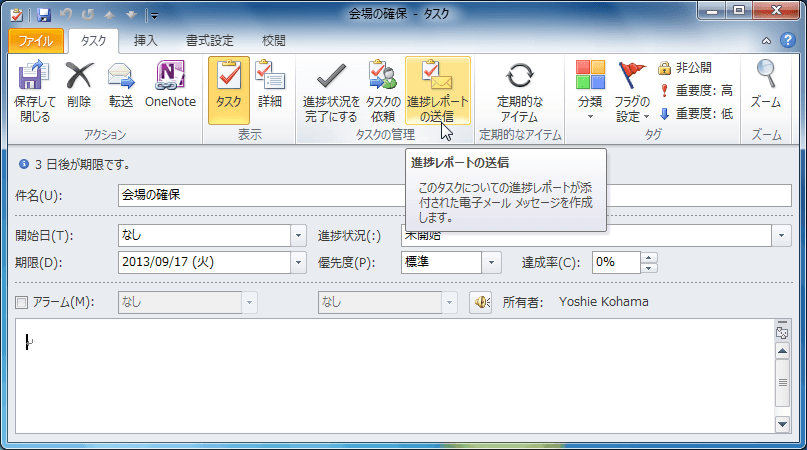This screenshot has width=807, height=450.
Task: Minimize the ribbon with the chevron
Action: [x=766, y=41]
